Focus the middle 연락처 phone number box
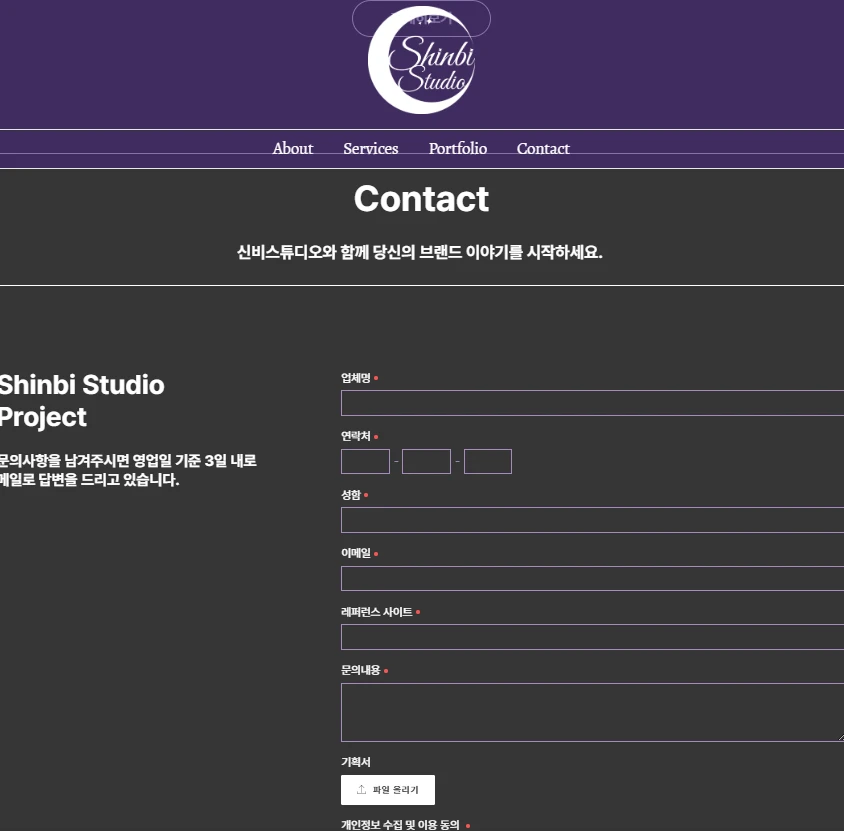844x831 pixels. pos(426,462)
